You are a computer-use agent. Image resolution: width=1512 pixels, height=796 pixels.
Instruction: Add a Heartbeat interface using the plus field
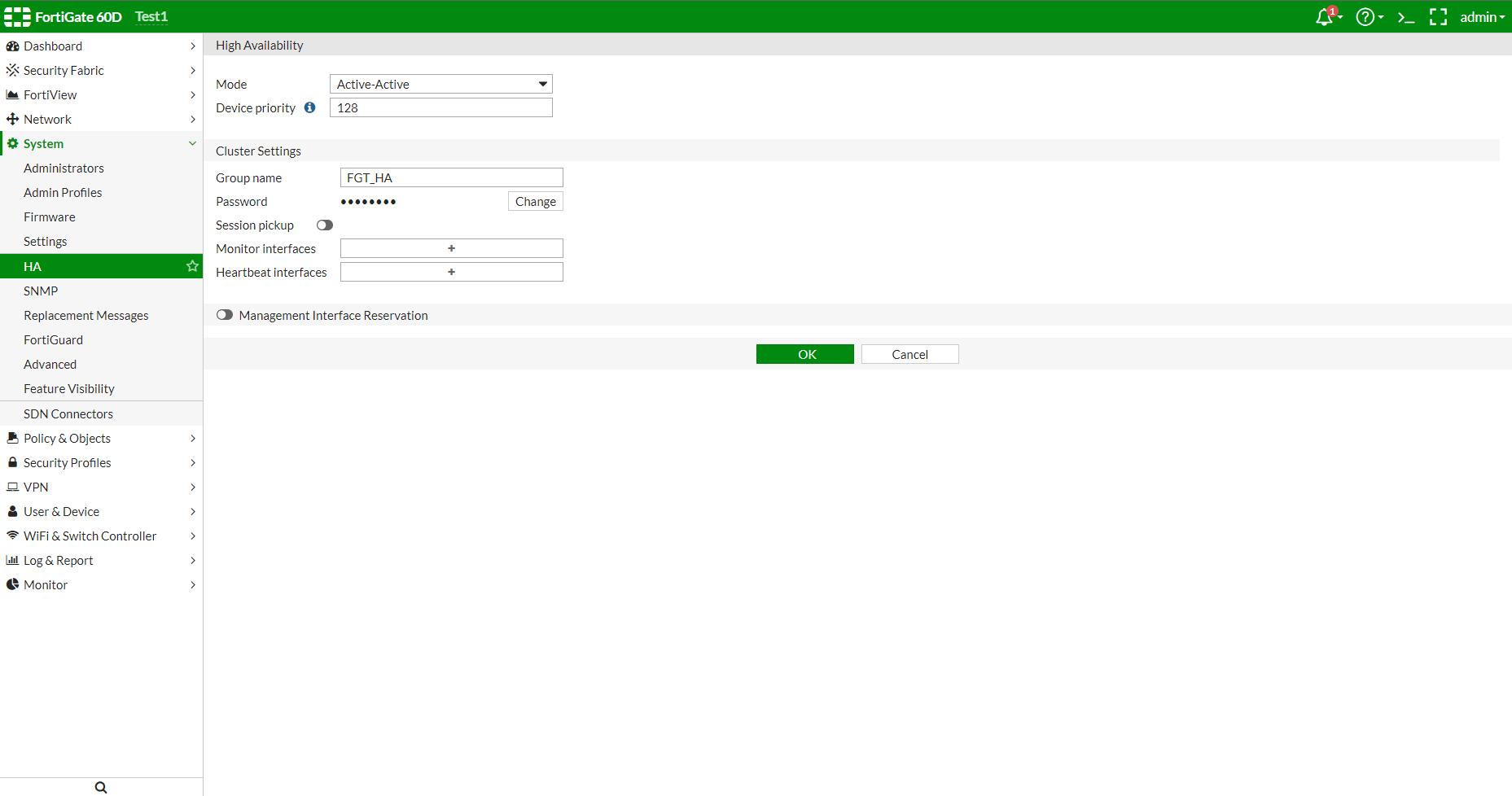[x=451, y=272]
